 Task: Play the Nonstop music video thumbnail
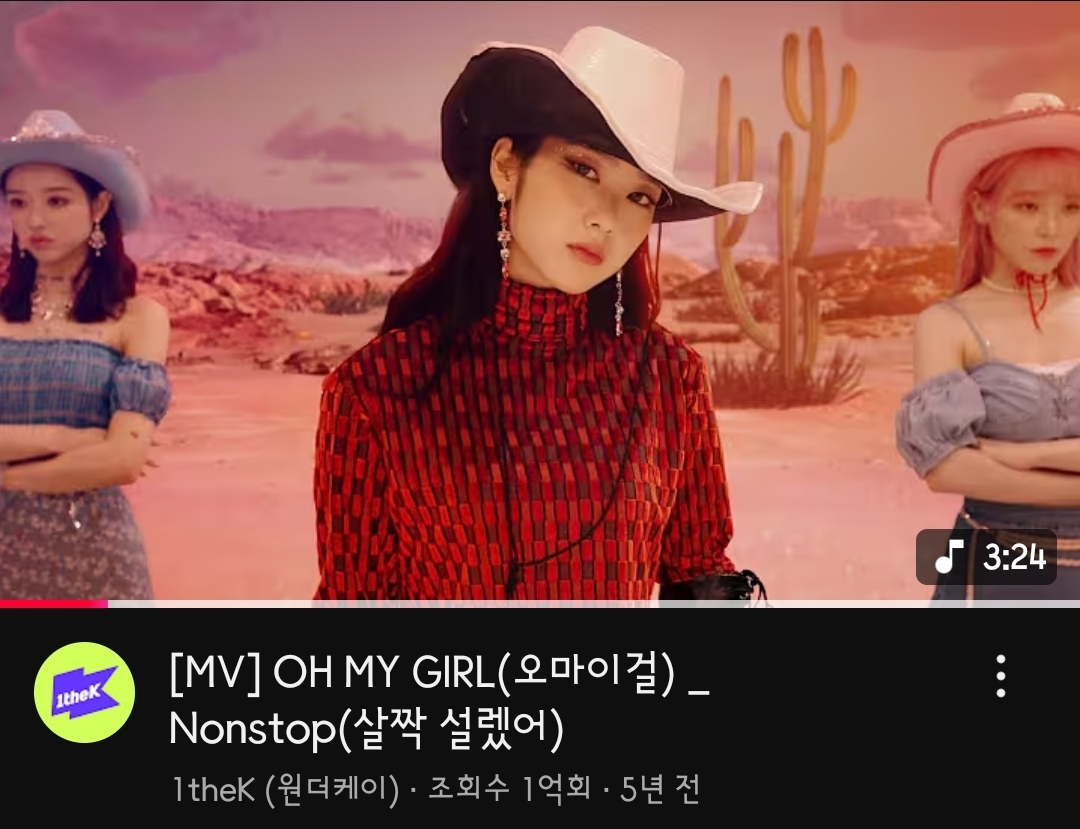pos(540,301)
